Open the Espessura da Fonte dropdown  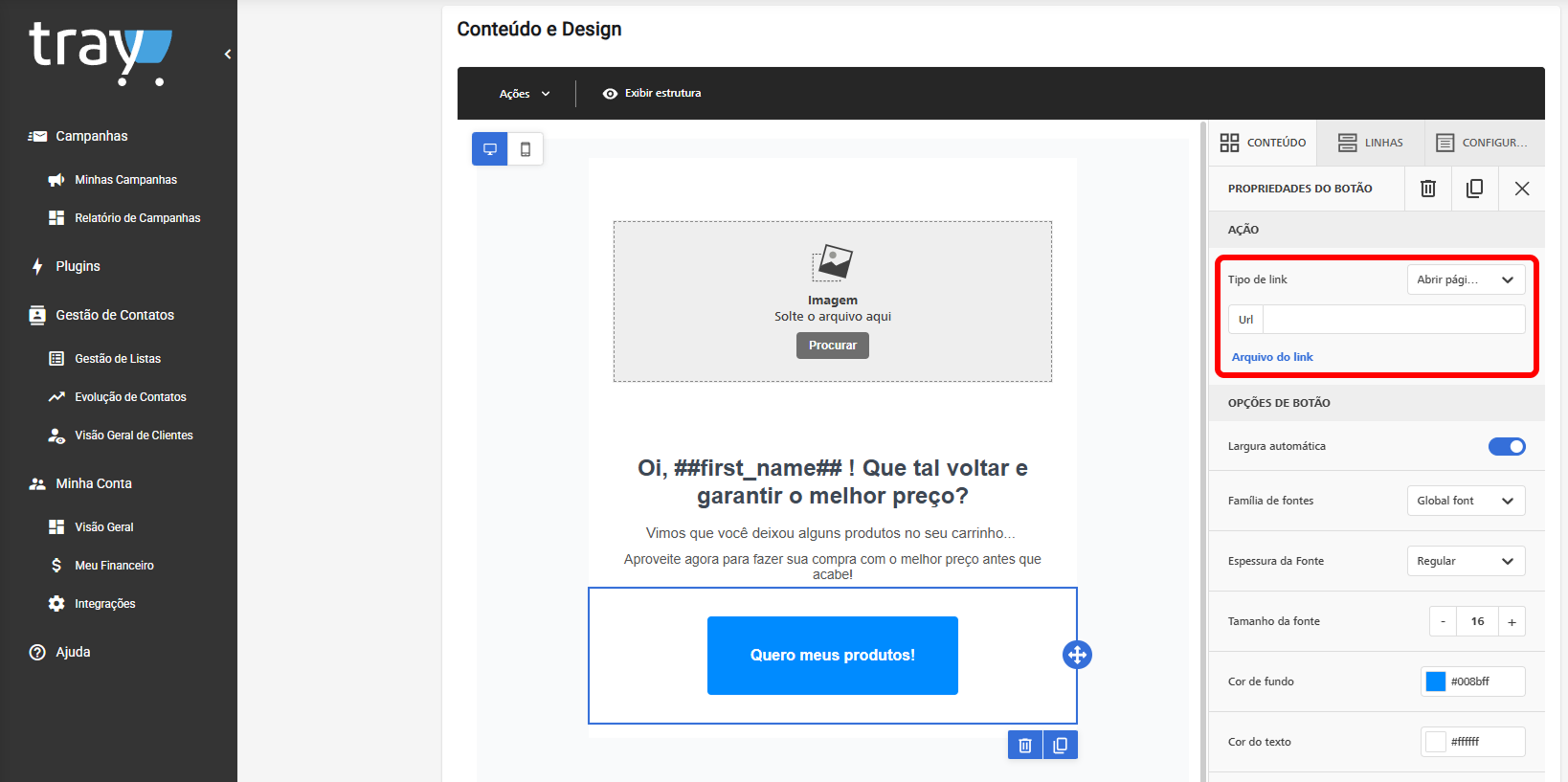1466,561
